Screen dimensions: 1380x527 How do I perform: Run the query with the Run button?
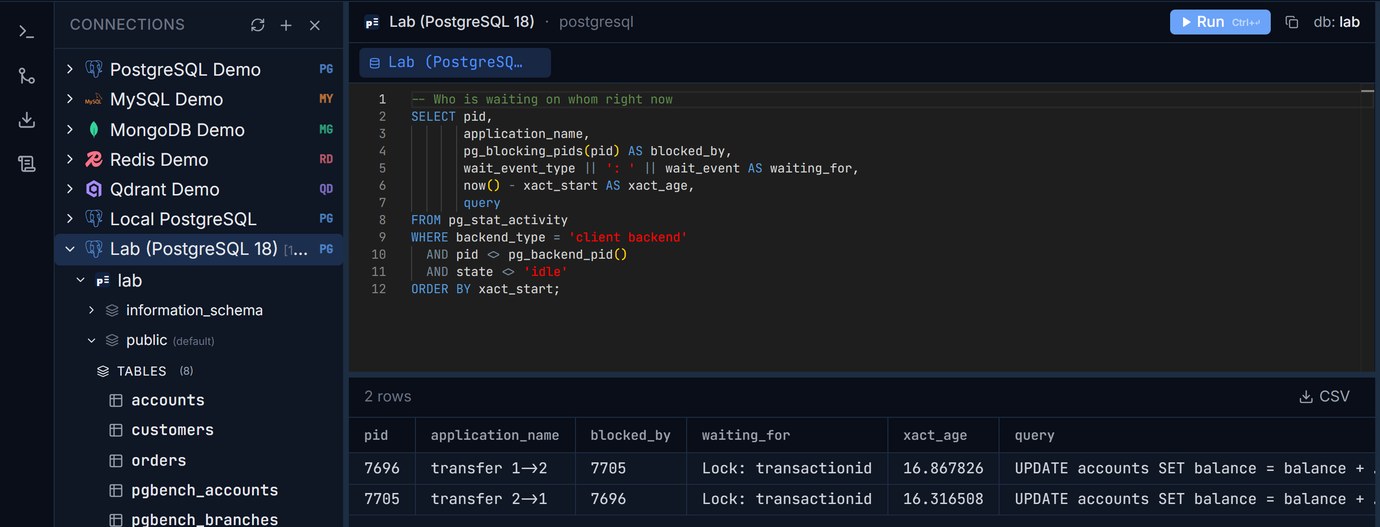pos(1220,22)
